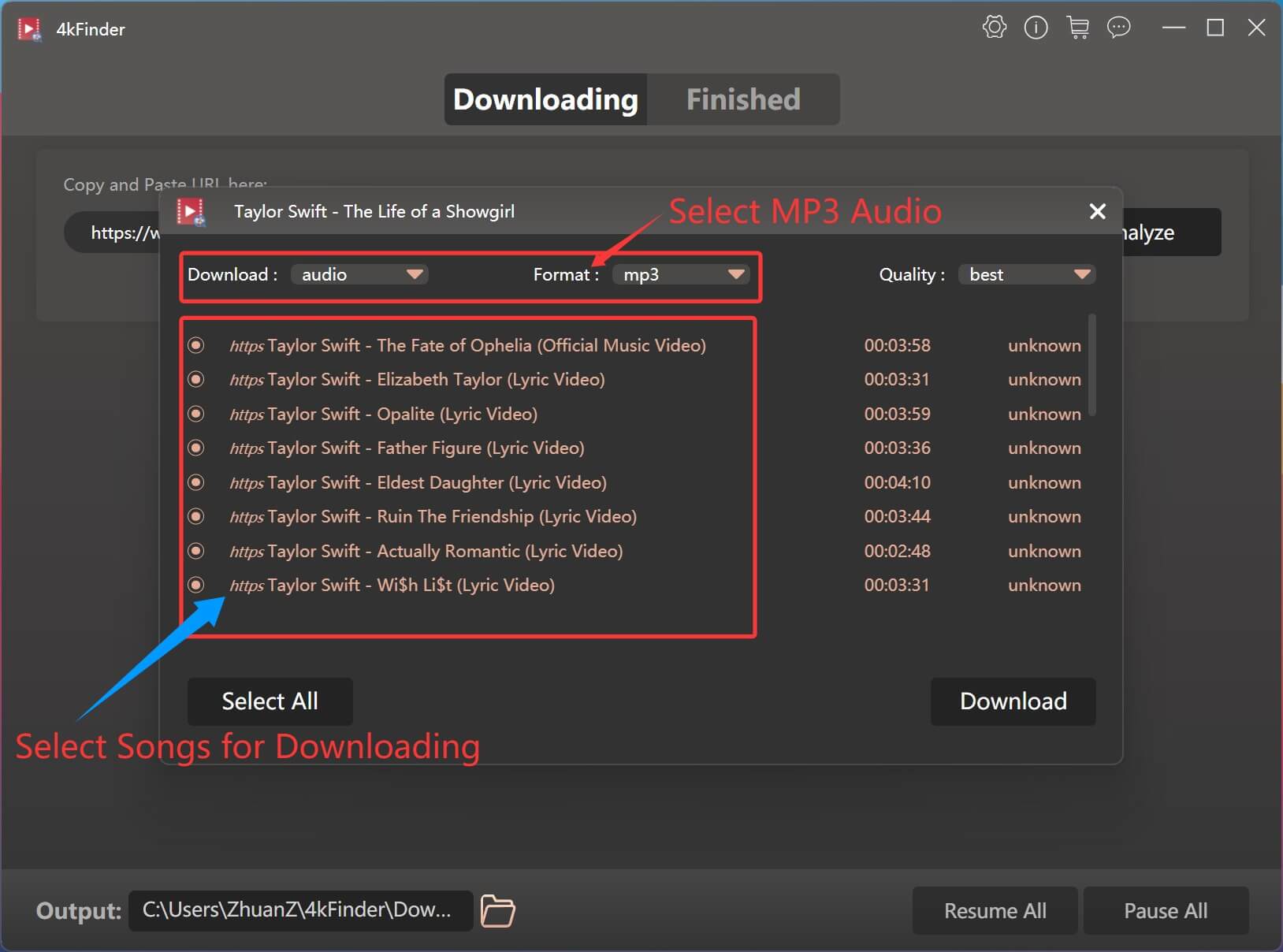Close the Taylor Swift download dialog
The width and height of the screenshot is (1283, 952).
pos(1096,211)
